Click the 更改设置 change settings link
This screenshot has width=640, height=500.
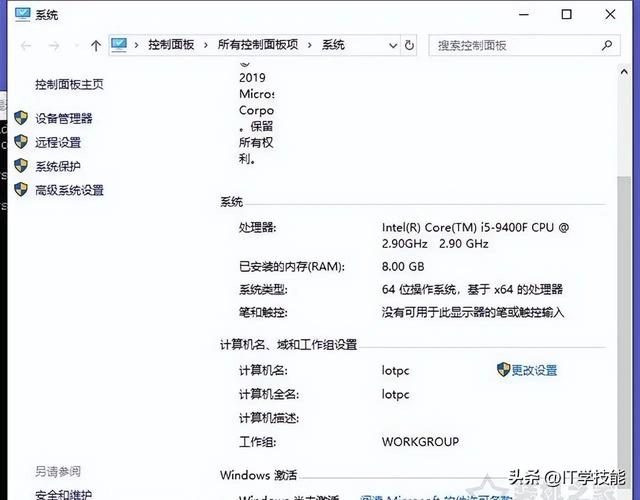pyautogui.click(x=534, y=370)
